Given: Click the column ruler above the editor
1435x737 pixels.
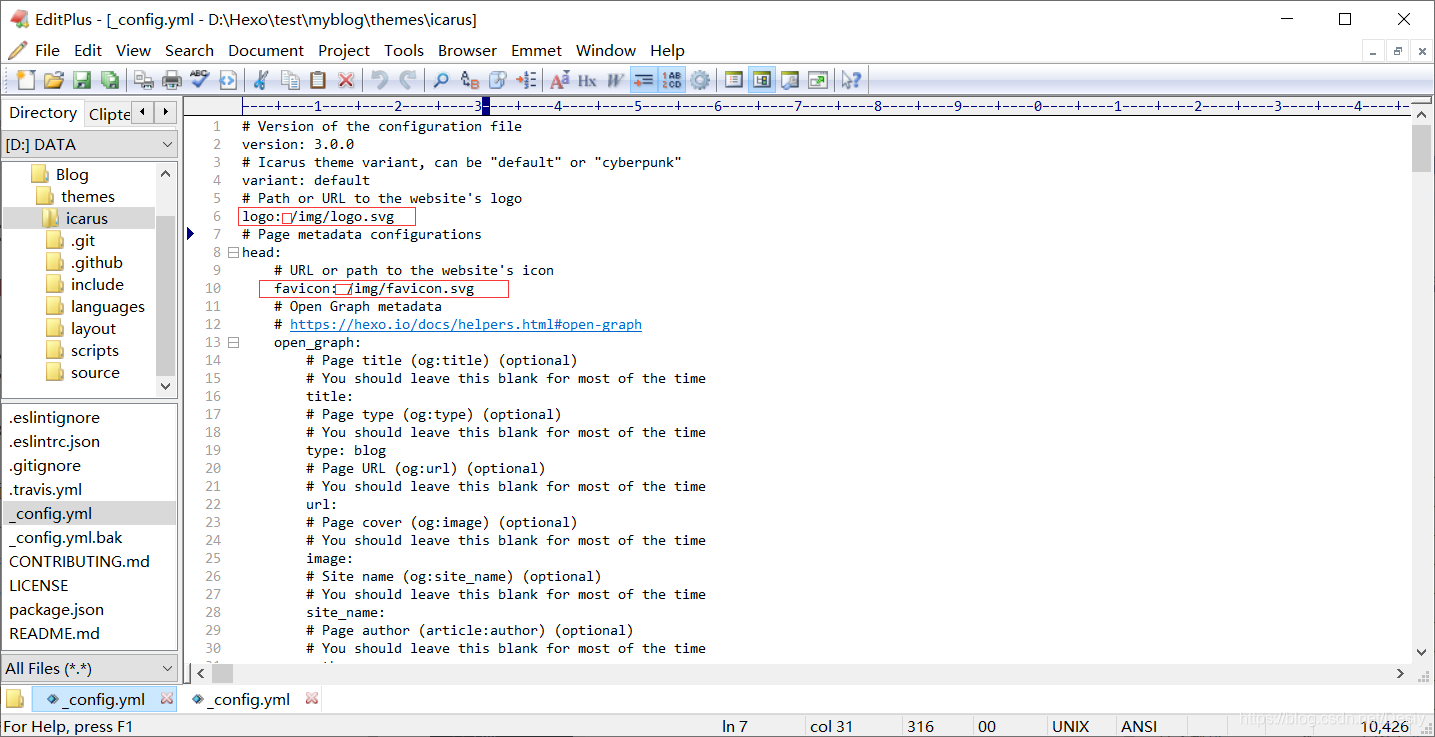Looking at the screenshot, I should [825, 105].
